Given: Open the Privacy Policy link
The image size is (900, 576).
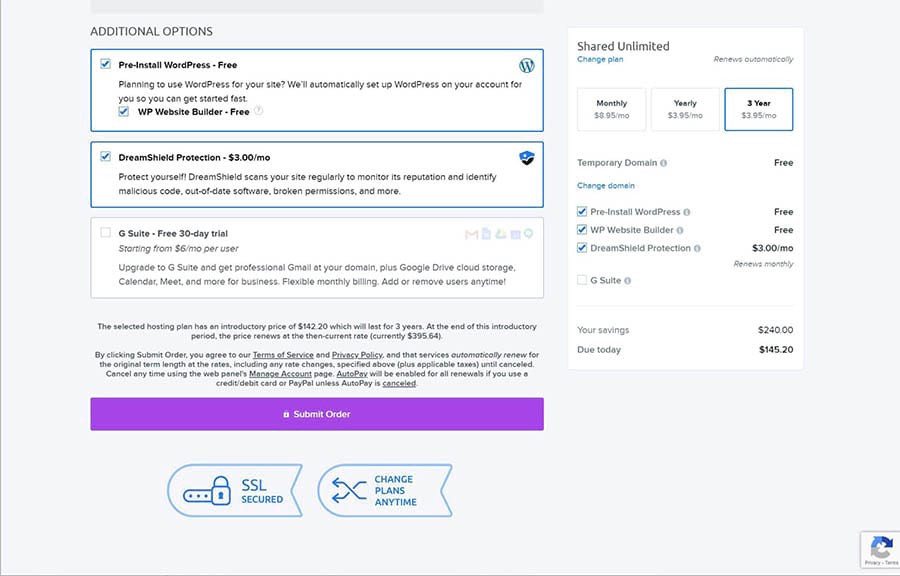Looking at the screenshot, I should pos(358,355).
